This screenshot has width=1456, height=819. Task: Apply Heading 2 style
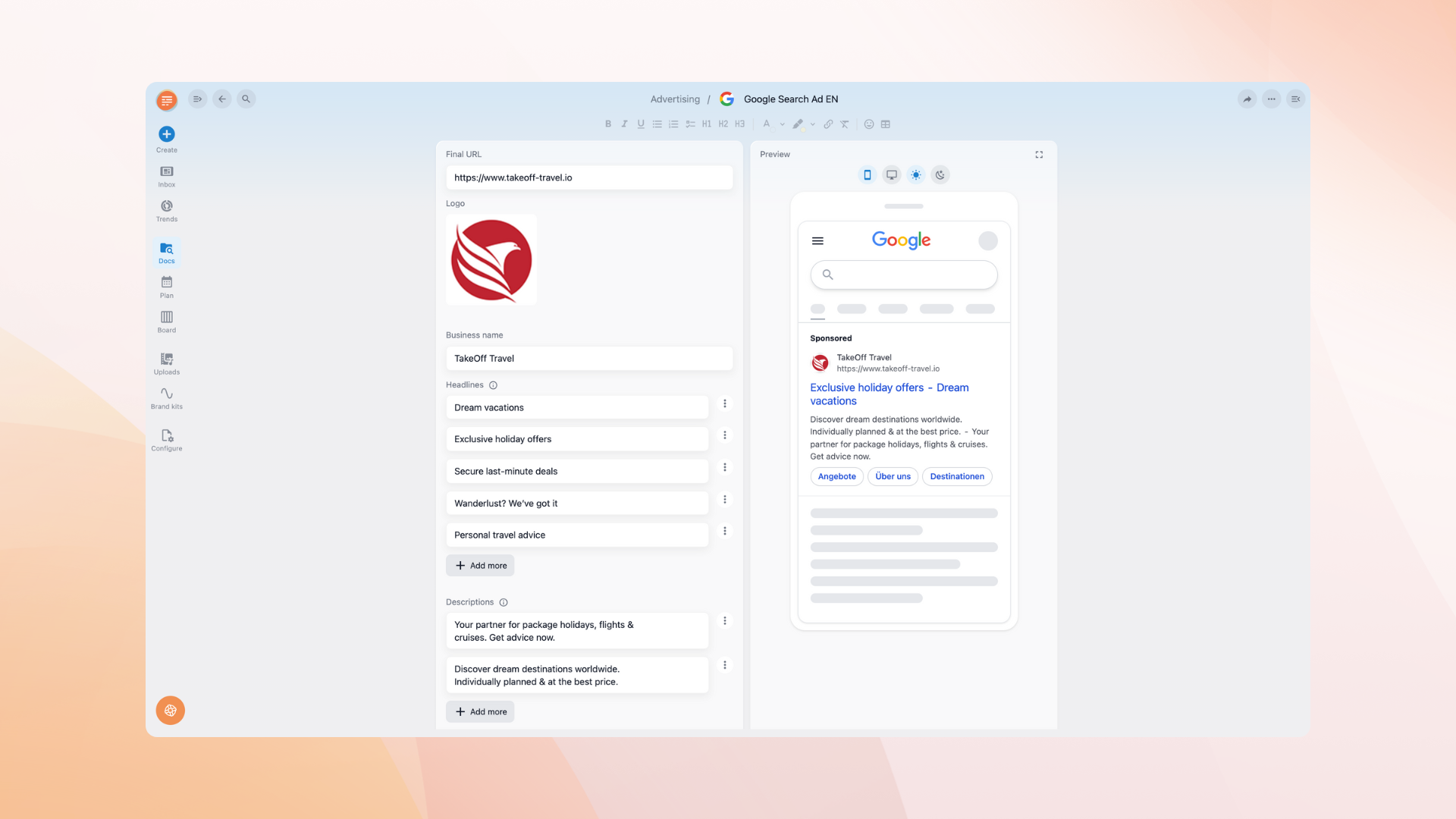(723, 124)
